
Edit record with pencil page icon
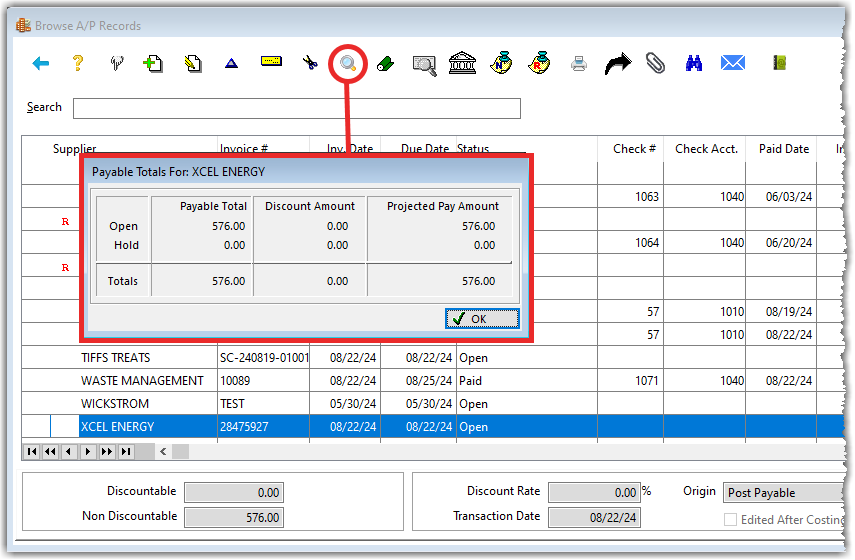[192, 64]
